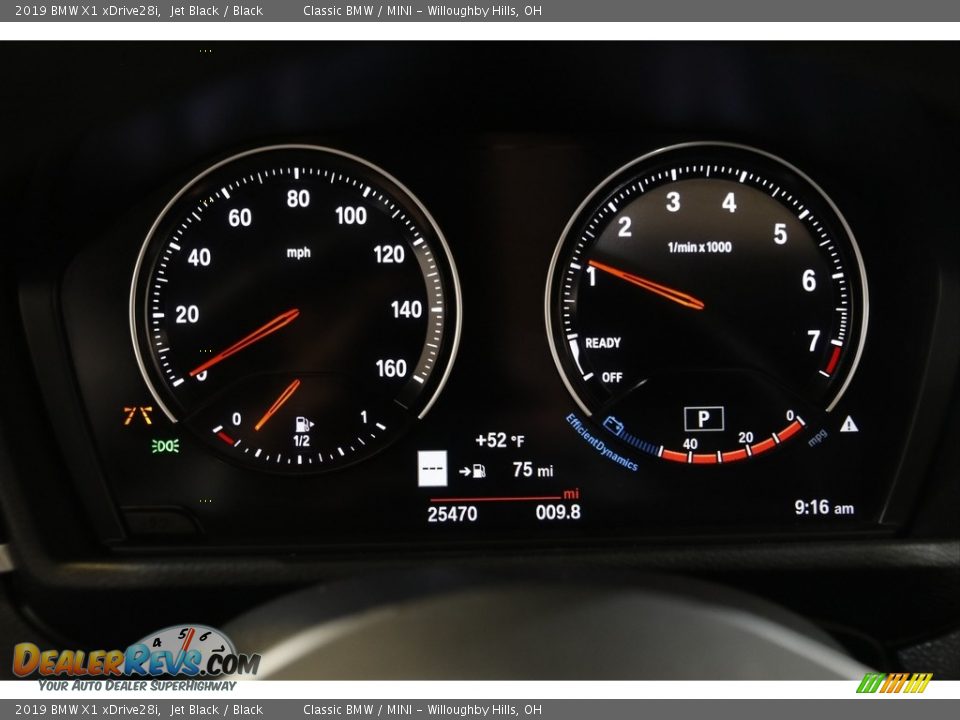Click the footer caption "Jet Black / Black"
Image resolution: width=960 pixels, height=720 pixels.
click(x=216, y=710)
